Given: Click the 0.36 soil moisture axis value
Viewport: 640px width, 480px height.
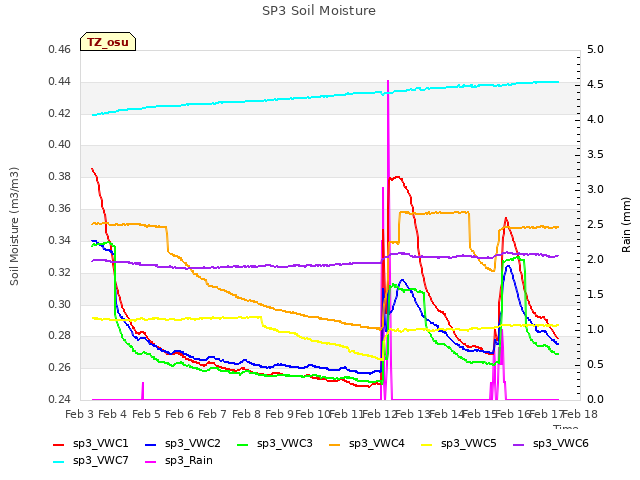Looking at the screenshot, I should click(60, 209).
